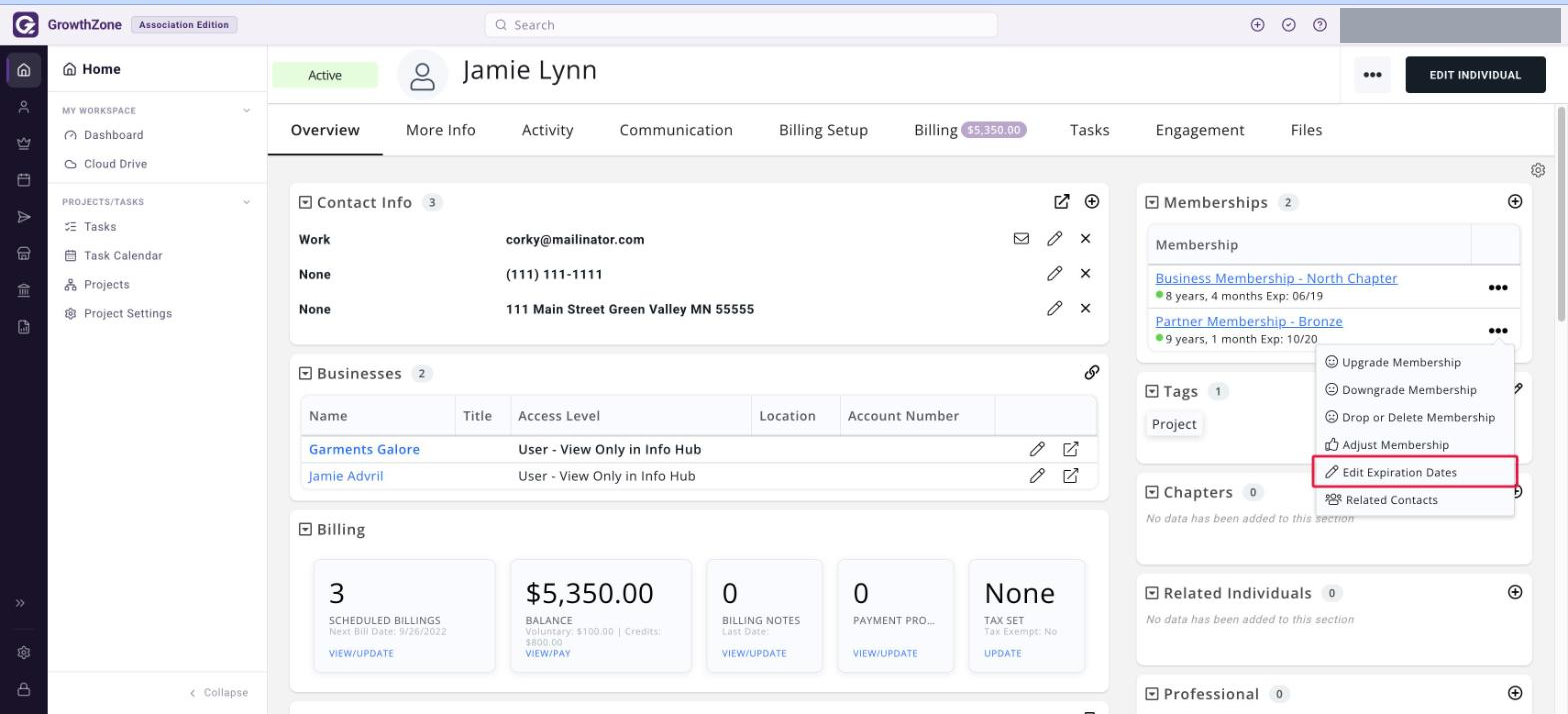Viewport: 1568px width, 714px height.
Task: Edit the corky@mailinator.com email entry
Action: 1054,239
